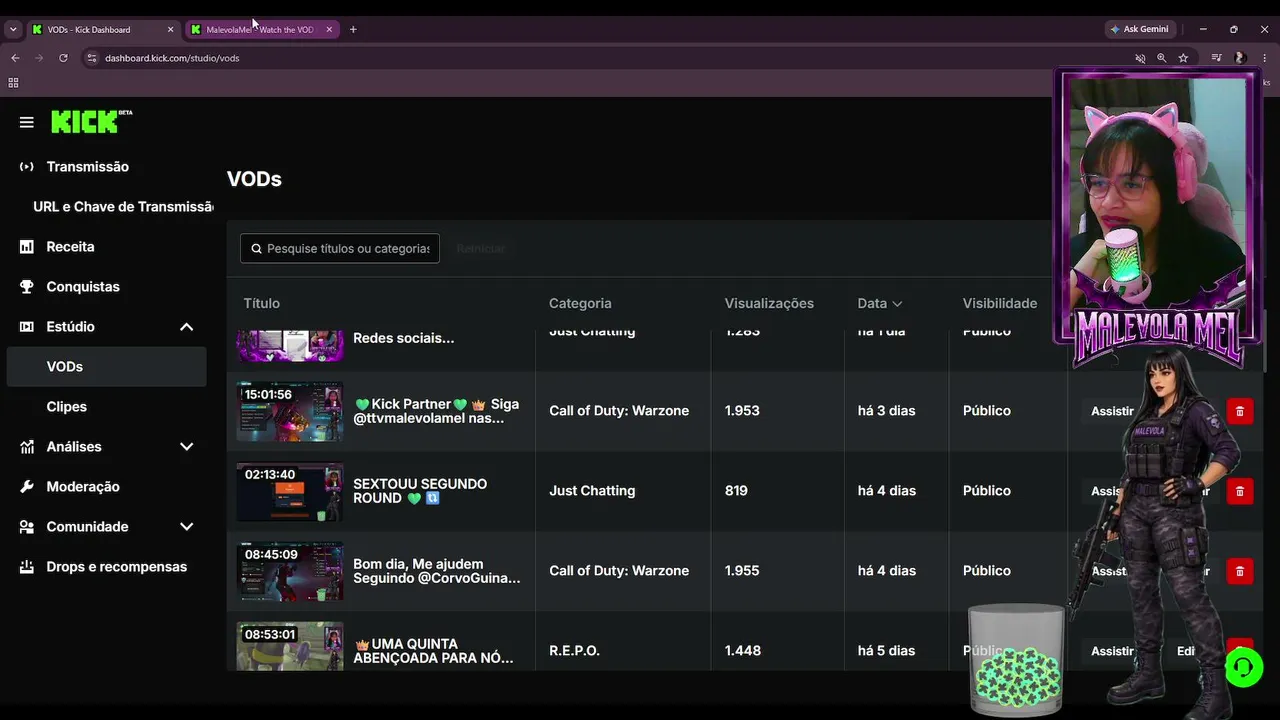Expand the Comunidade section
Viewport: 1280px width, 720px height.
click(186, 527)
